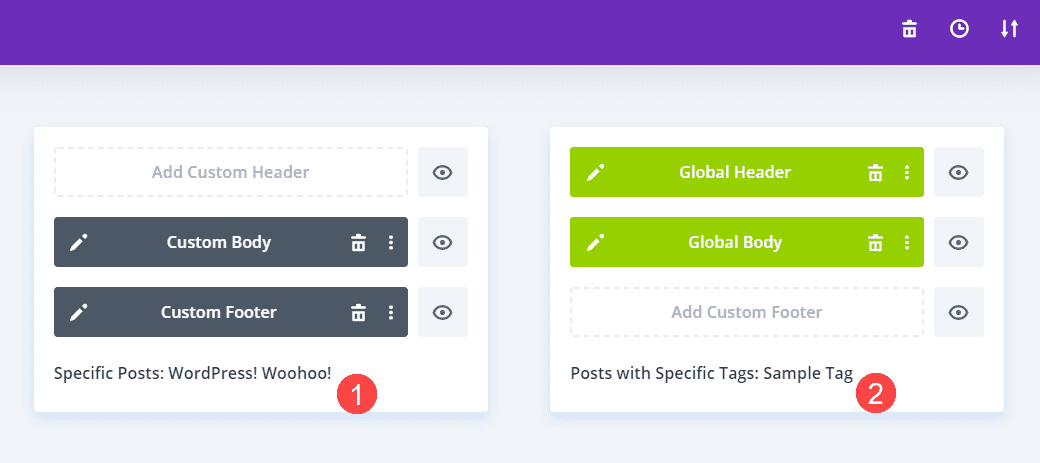The height and width of the screenshot is (463, 1040).
Task: Click the Add Custom Header placeholder
Action: (231, 172)
